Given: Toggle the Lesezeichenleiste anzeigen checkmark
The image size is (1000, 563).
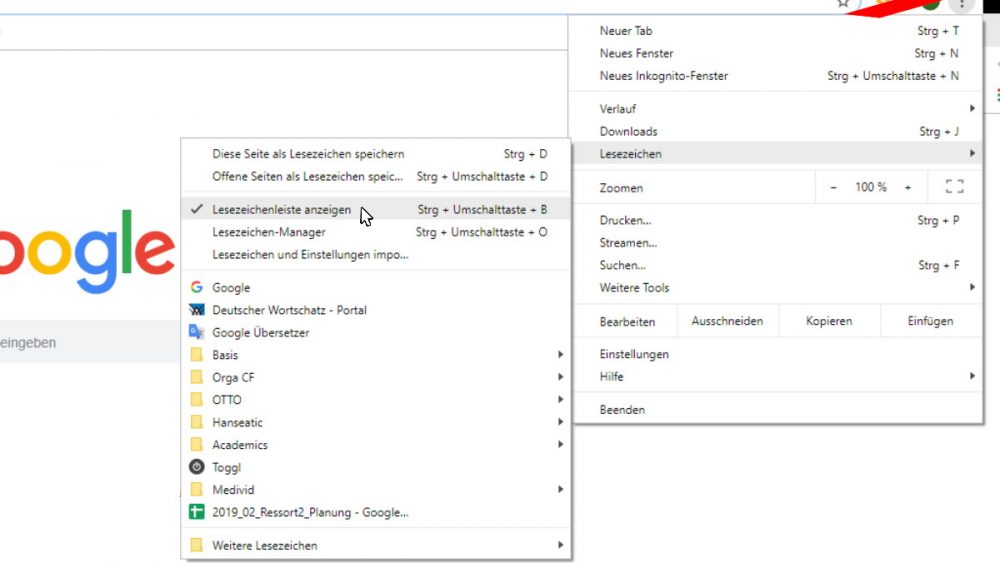Looking at the screenshot, I should click(x=197, y=209).
